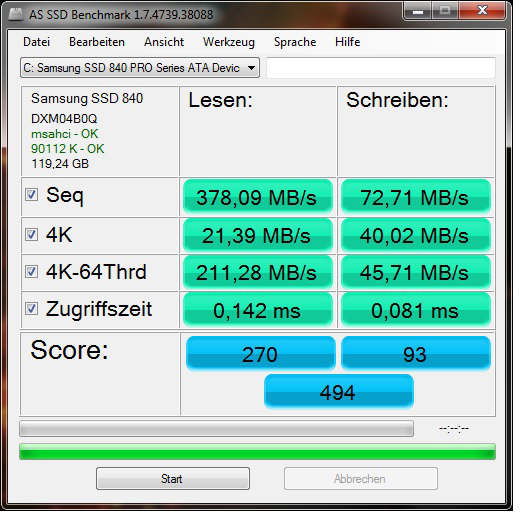Click the total score 494
This screenshot has width=524, height=520.
339,391
